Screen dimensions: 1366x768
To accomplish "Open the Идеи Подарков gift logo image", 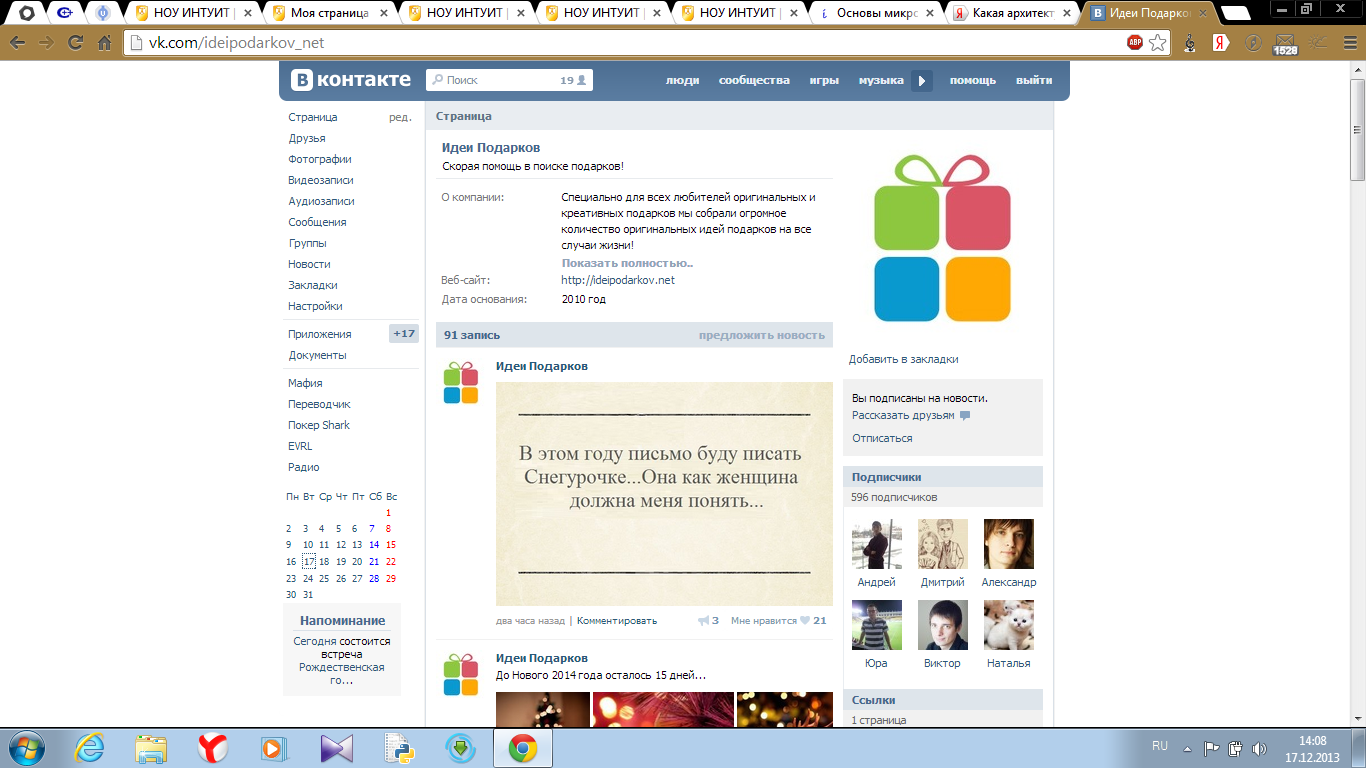I will tap(942, 239).
